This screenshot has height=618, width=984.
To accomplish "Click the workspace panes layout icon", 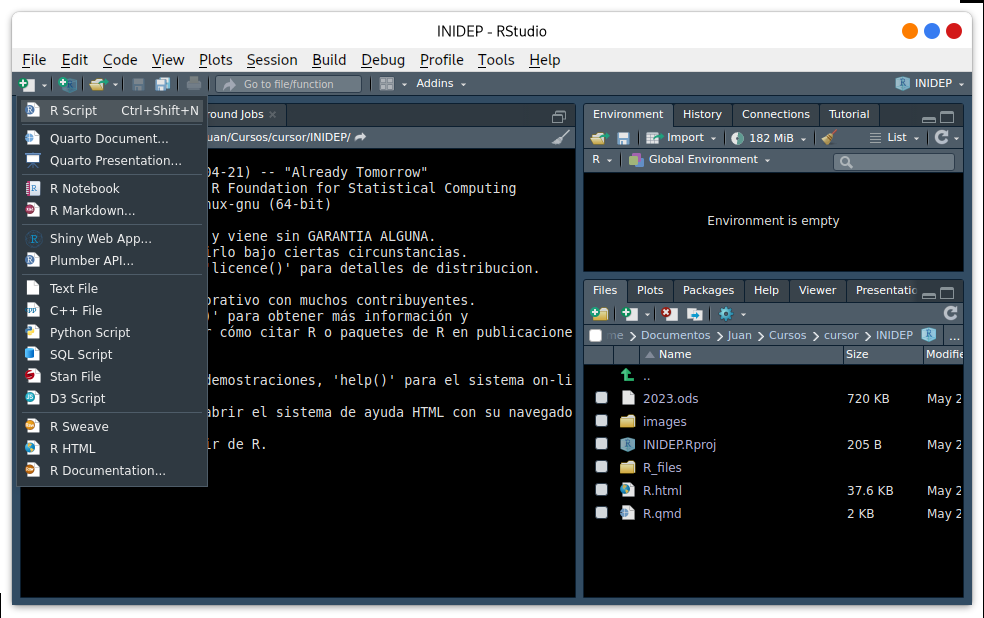I will click(x=387, y=84).
